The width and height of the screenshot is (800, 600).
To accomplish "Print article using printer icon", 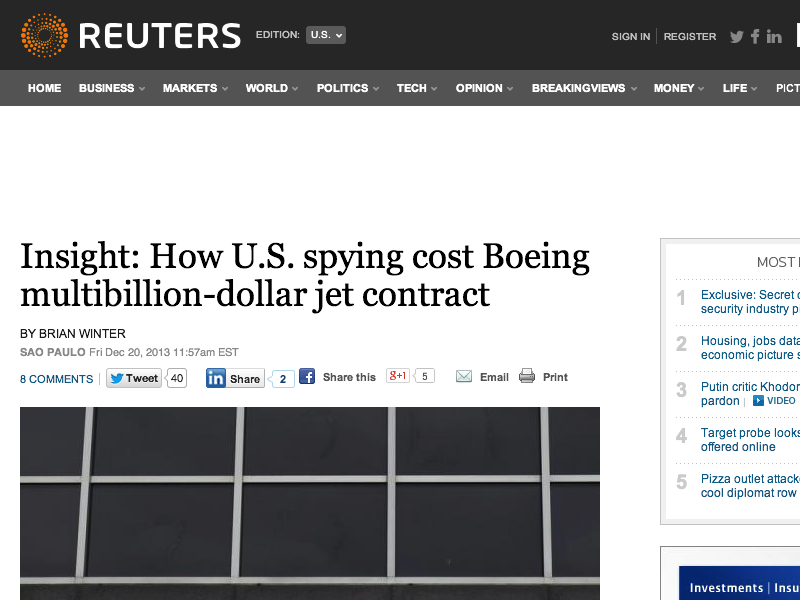I will pyautogui.click(x=527, y=377).
